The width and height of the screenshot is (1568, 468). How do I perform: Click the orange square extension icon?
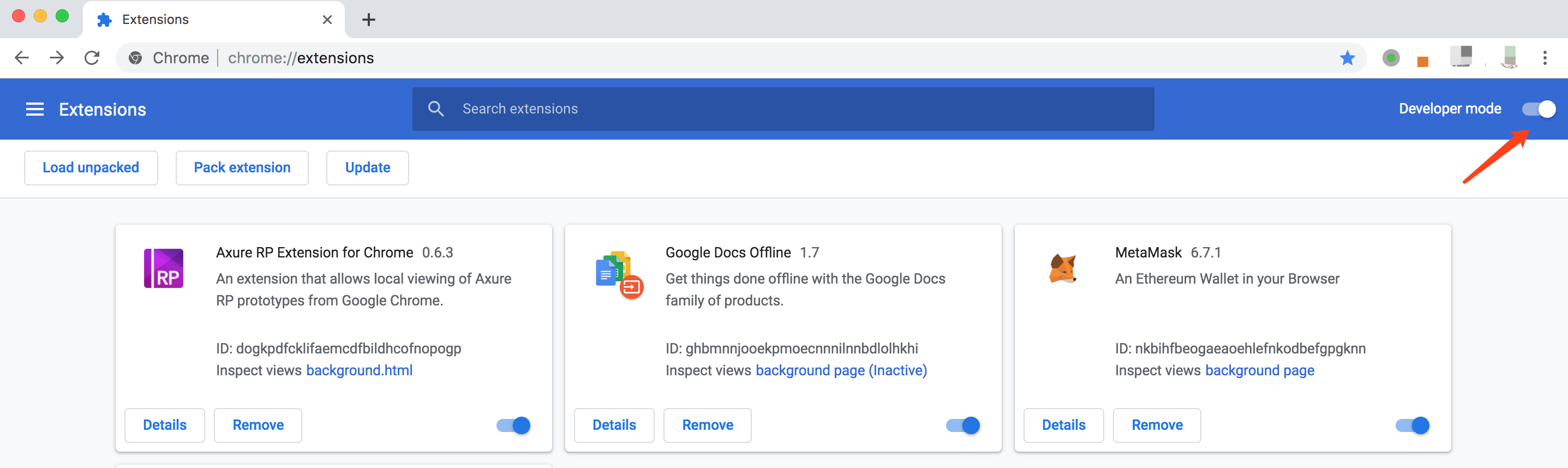[1422, 61]
